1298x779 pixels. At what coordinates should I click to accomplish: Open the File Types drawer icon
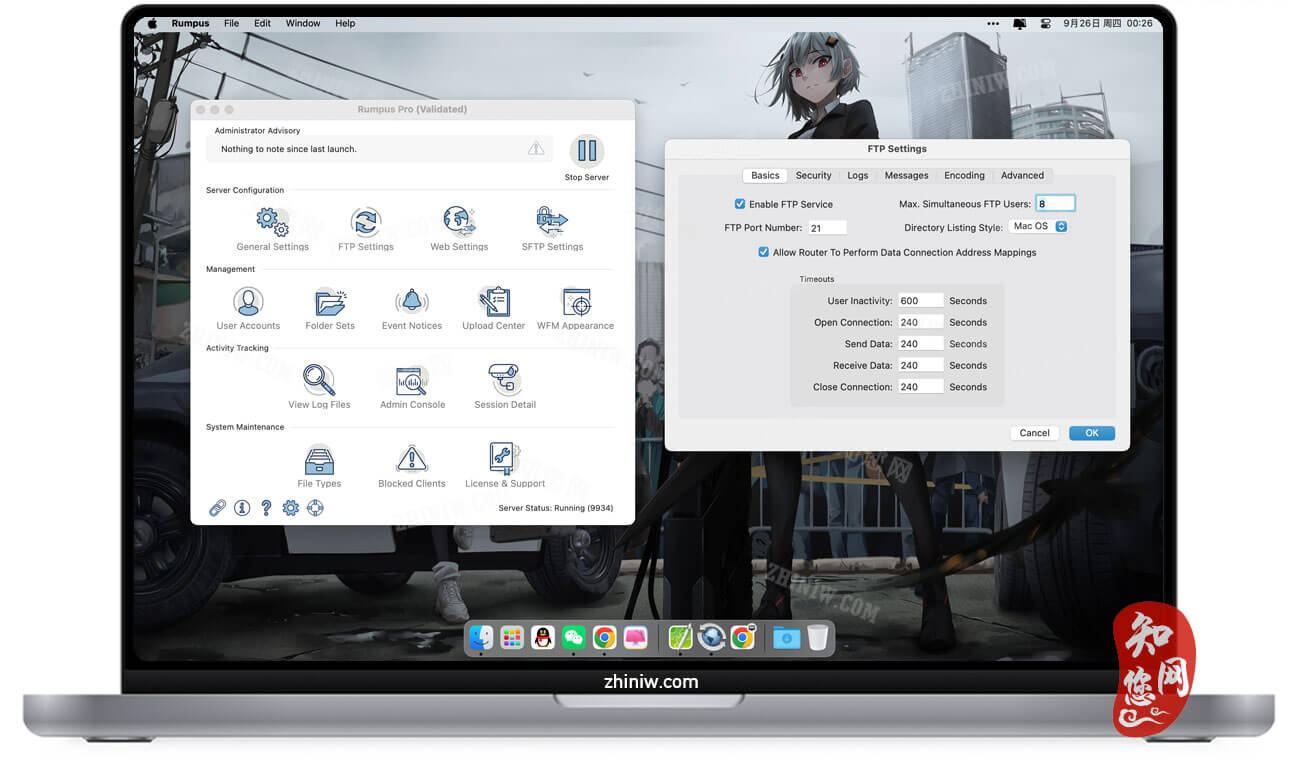(x=319, y=459)
